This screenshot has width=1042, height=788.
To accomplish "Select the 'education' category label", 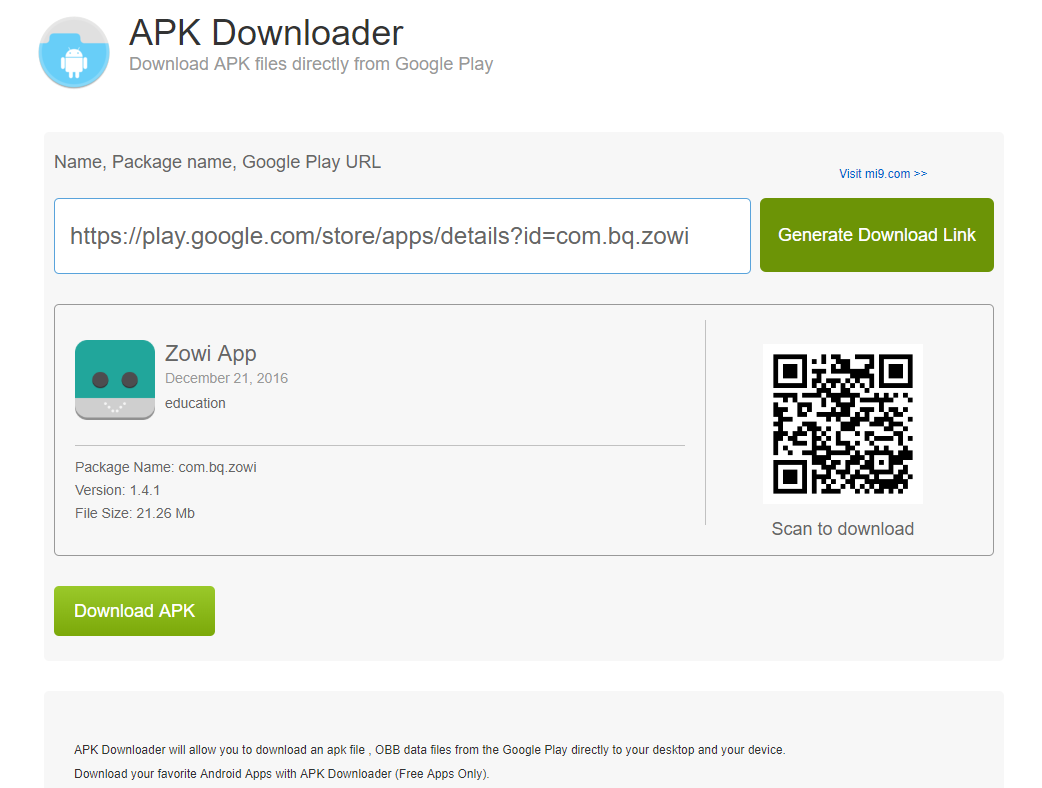I will click(x=195, y=404).
